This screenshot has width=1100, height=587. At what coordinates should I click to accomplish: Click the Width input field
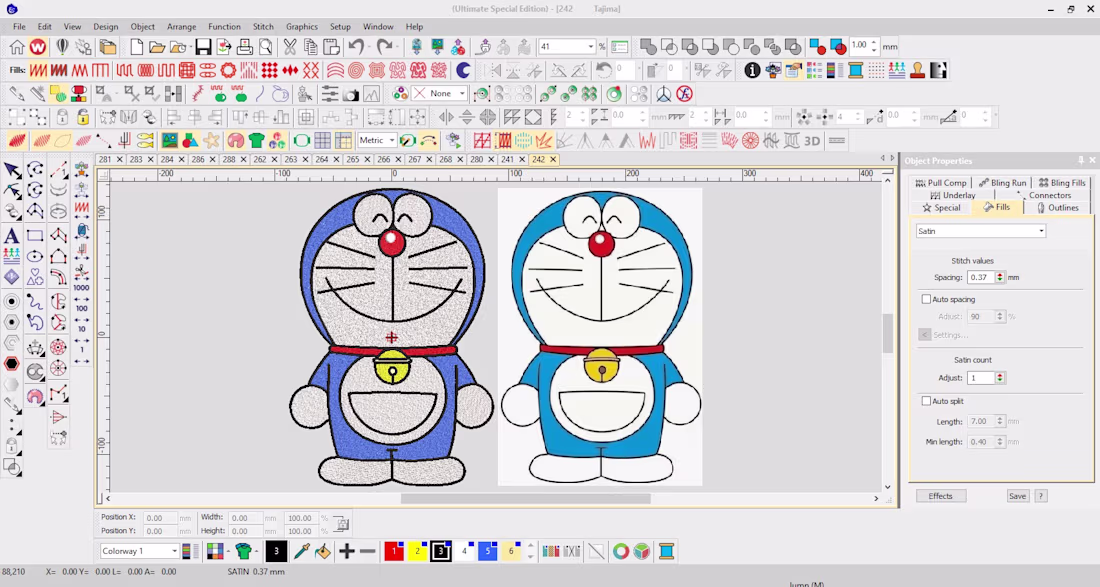coord(246,518)
